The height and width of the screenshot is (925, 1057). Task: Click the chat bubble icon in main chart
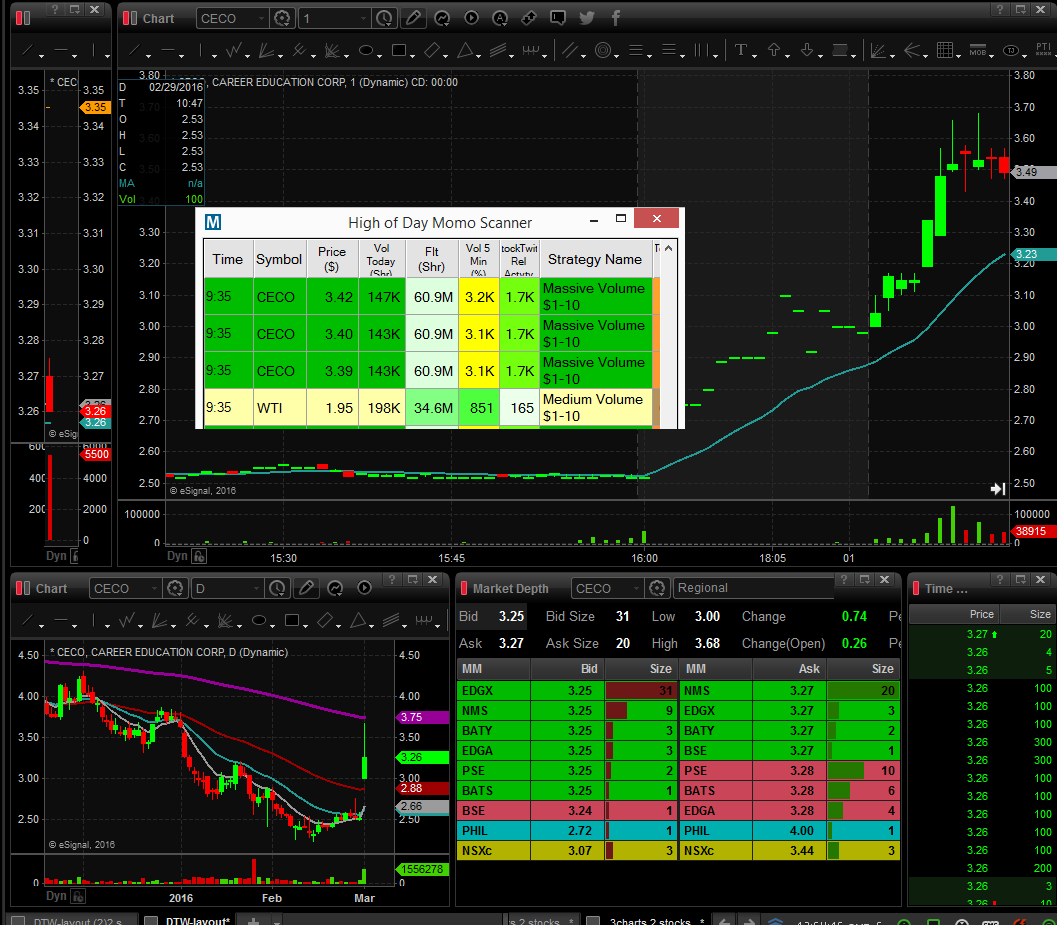[557, 18]
